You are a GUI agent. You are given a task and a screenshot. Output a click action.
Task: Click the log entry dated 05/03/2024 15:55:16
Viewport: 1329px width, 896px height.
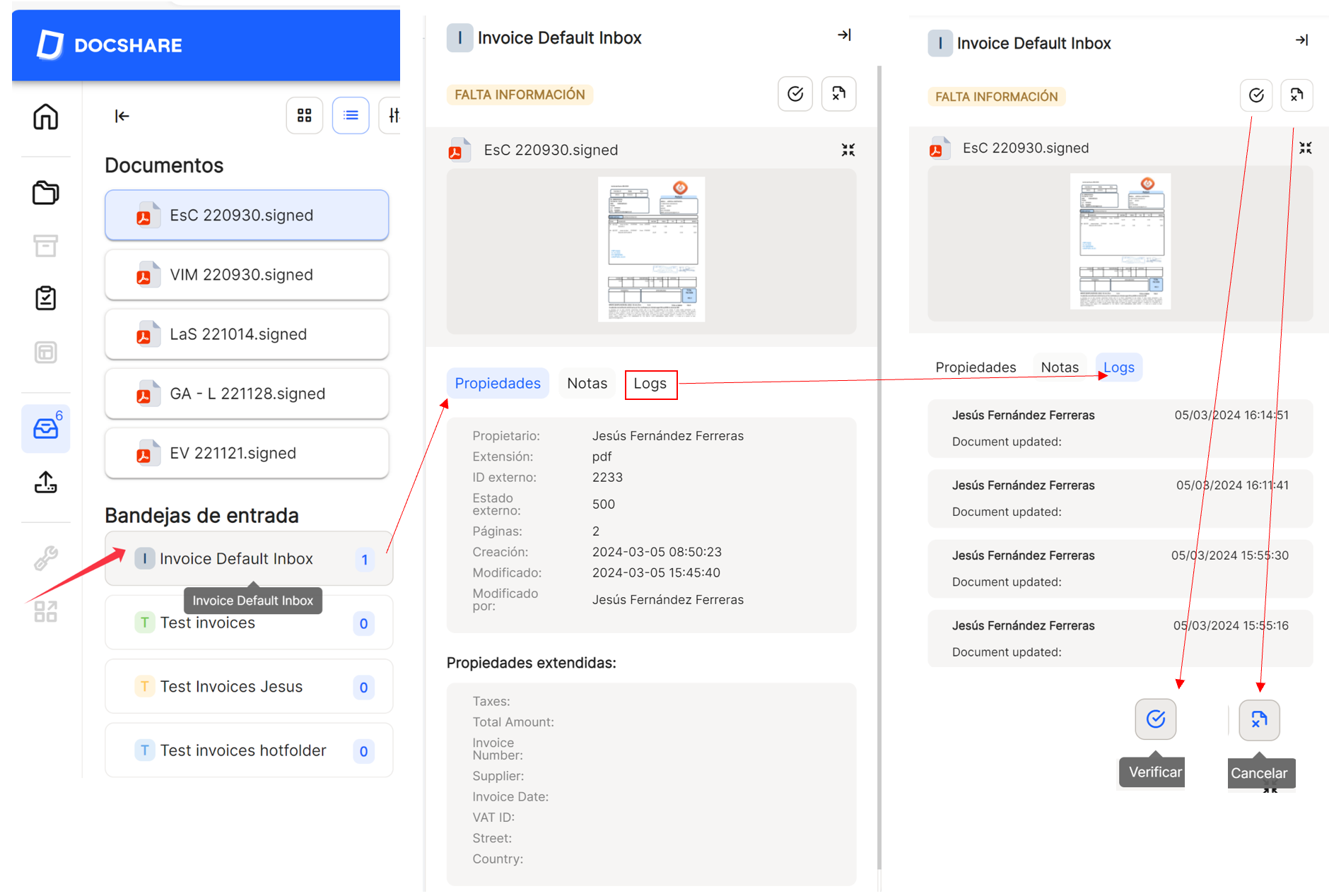pyautogui.click(x=1120, y=638)
